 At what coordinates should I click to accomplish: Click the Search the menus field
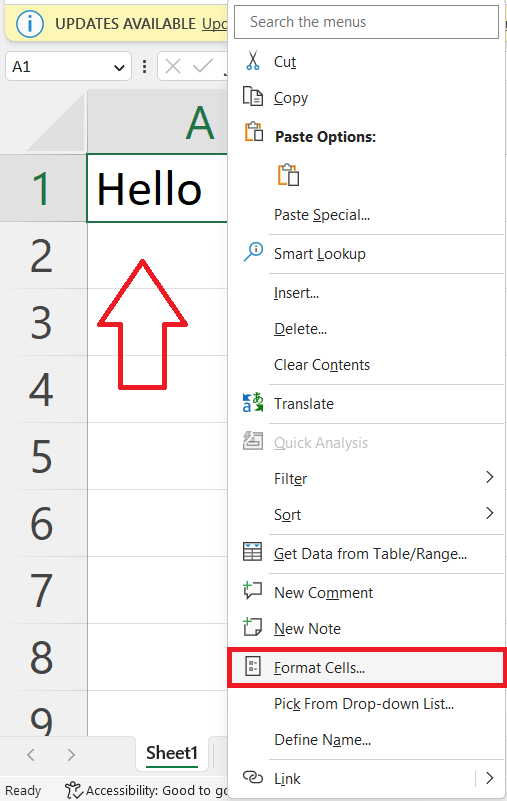tap(366, 22)
